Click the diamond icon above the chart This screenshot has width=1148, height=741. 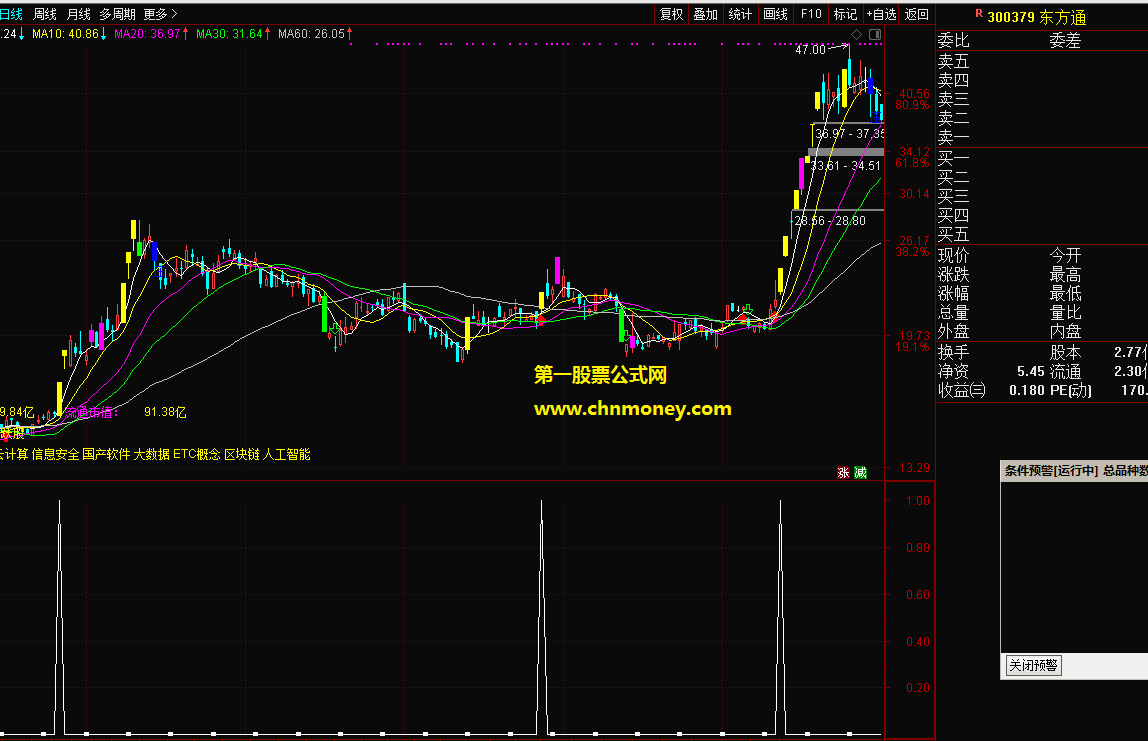click(857, 34)
